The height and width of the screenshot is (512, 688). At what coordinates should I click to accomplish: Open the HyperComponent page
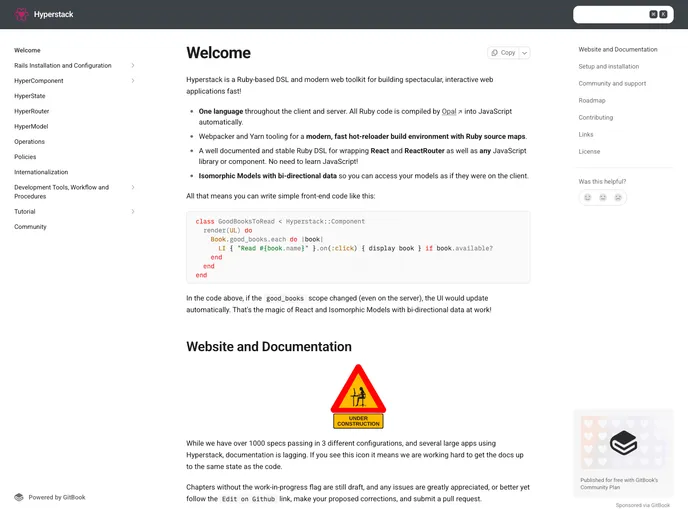coord(39,81)
